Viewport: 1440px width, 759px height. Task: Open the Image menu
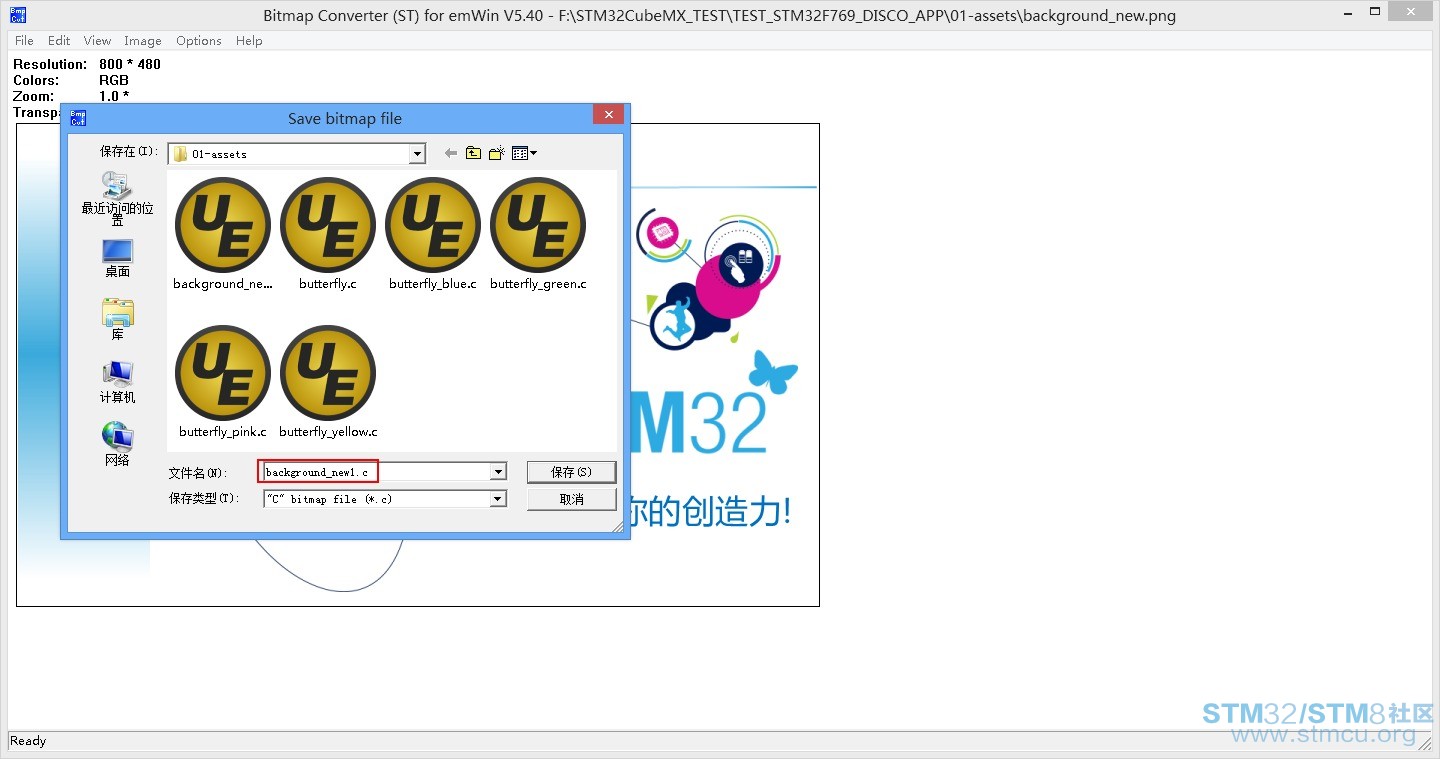pos(143,41)
